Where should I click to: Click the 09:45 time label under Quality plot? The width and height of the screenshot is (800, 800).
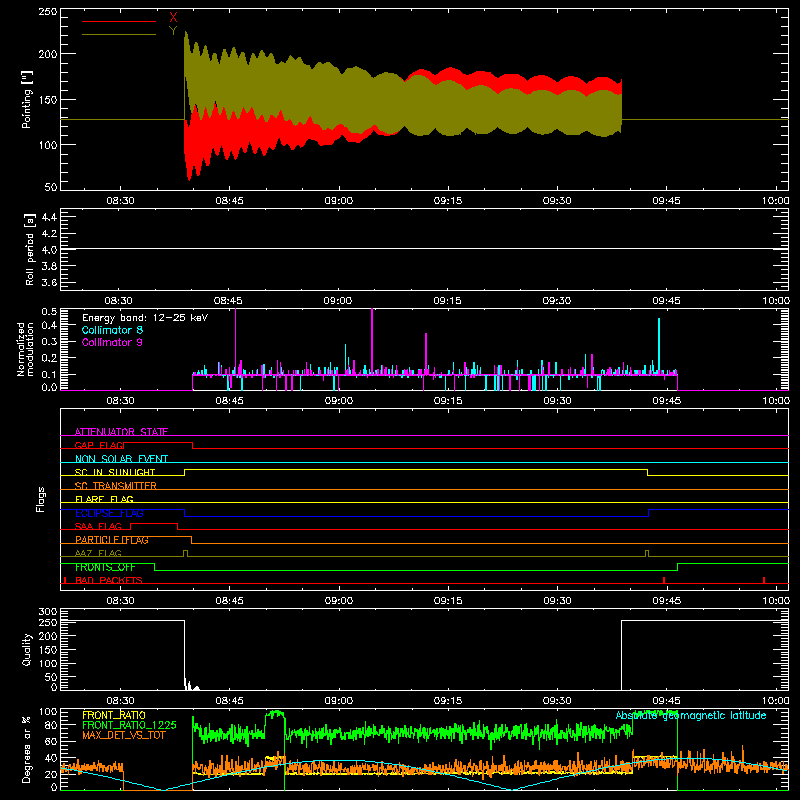[x=666, y=701]
